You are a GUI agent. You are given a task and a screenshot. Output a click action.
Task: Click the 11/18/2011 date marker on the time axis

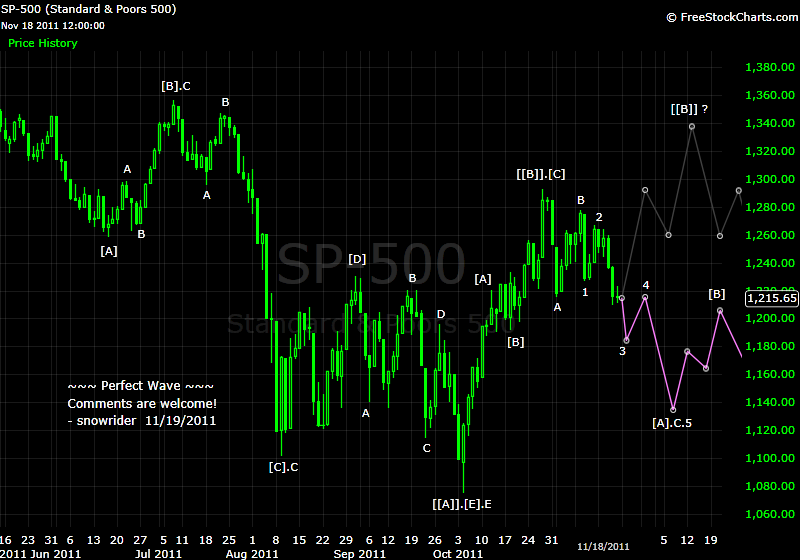[x=603, y=547]
